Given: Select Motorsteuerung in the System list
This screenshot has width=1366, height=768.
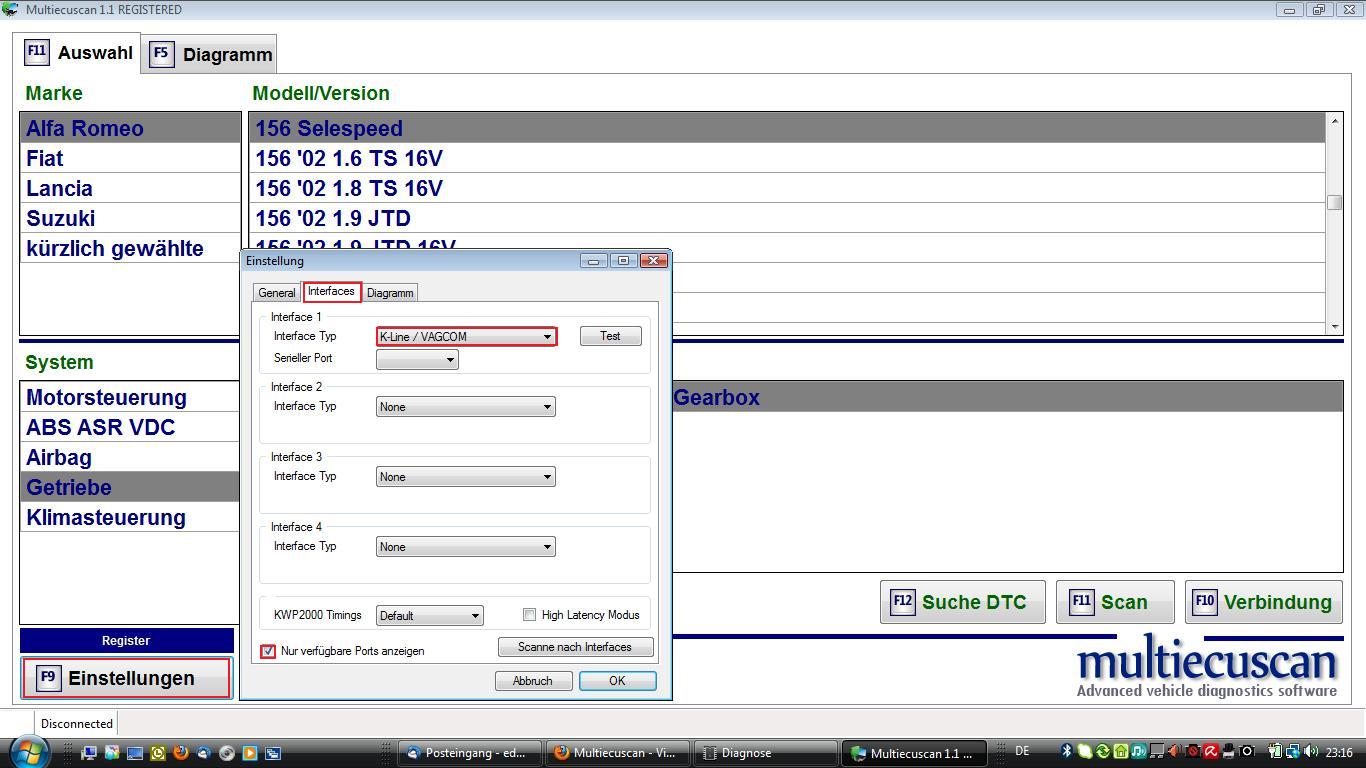Looking at the screenshot, I should point(130,398).
